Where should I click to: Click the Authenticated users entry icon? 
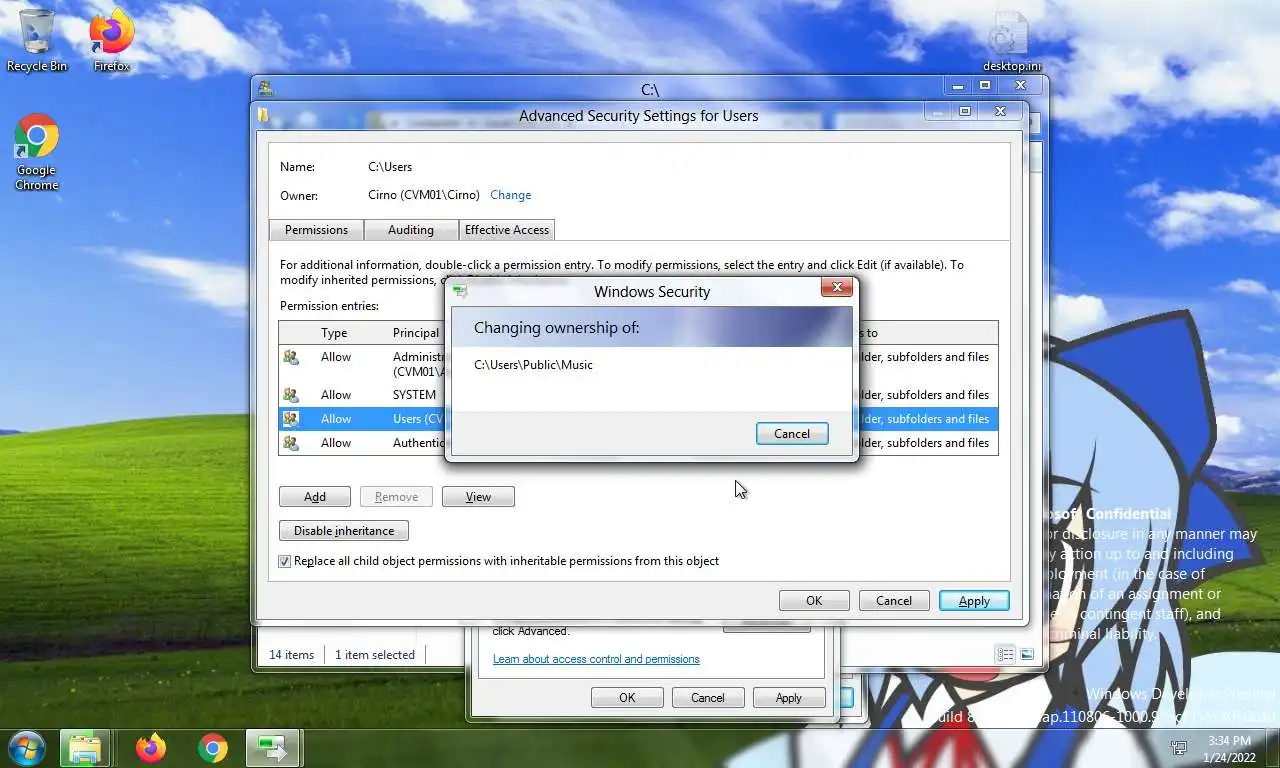[x=291, y=443]
